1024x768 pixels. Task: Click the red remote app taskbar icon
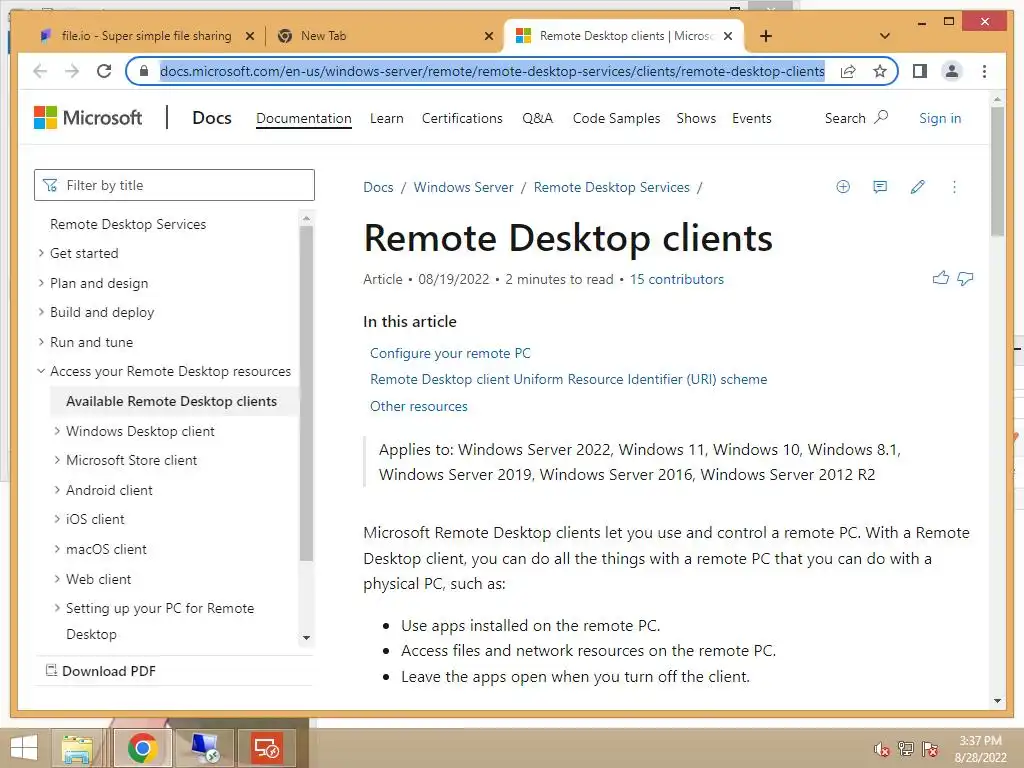267,748
